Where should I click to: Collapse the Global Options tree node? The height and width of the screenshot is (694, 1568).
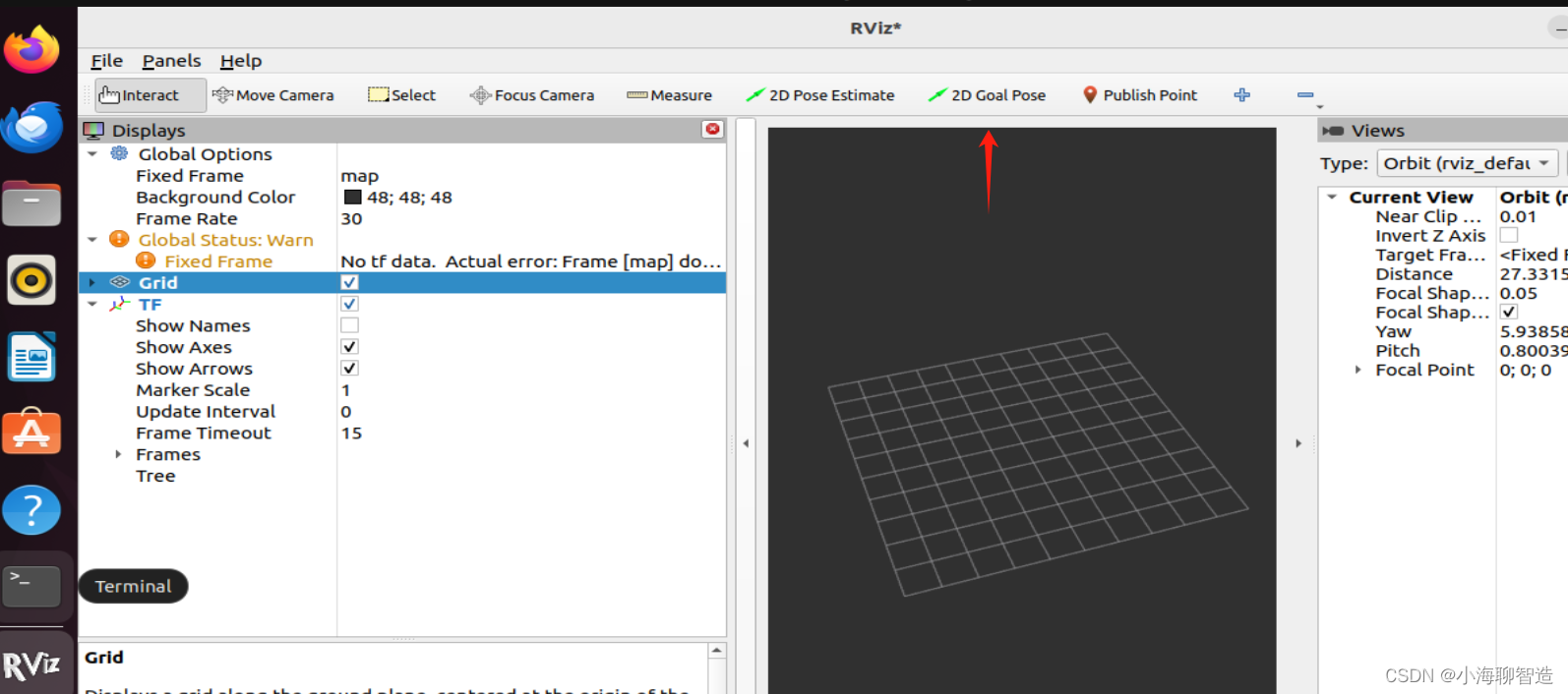[92, 153]
